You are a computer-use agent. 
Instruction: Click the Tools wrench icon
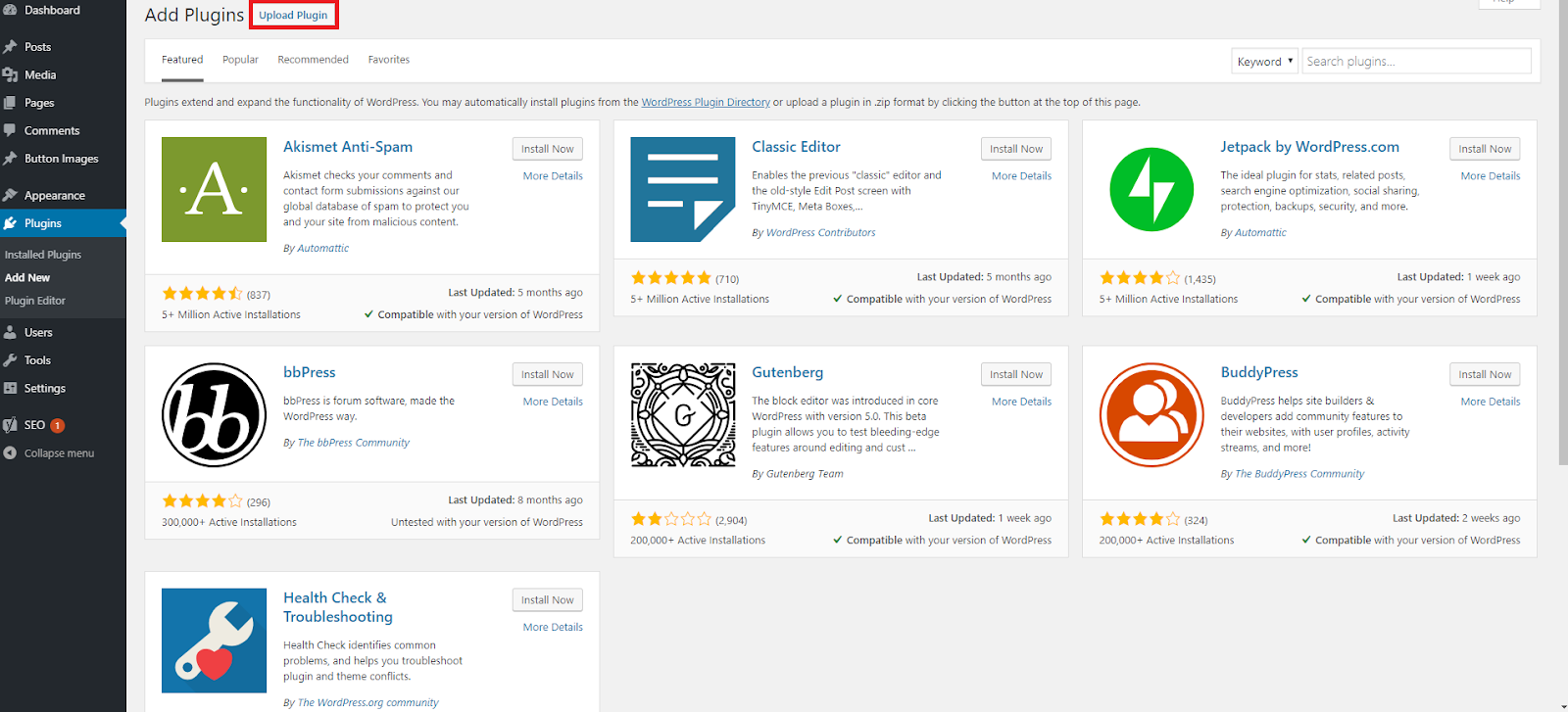[x=10, y=360]
